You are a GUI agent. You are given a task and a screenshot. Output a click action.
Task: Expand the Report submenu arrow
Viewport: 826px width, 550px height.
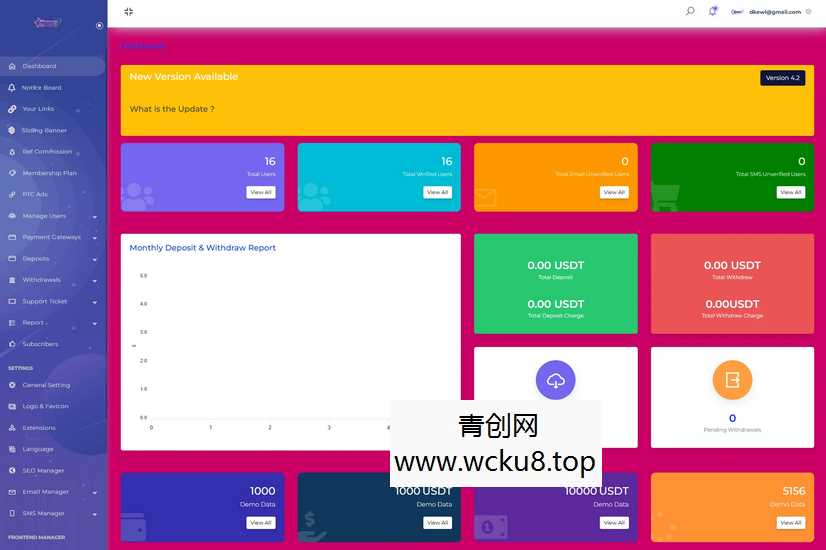95,323
